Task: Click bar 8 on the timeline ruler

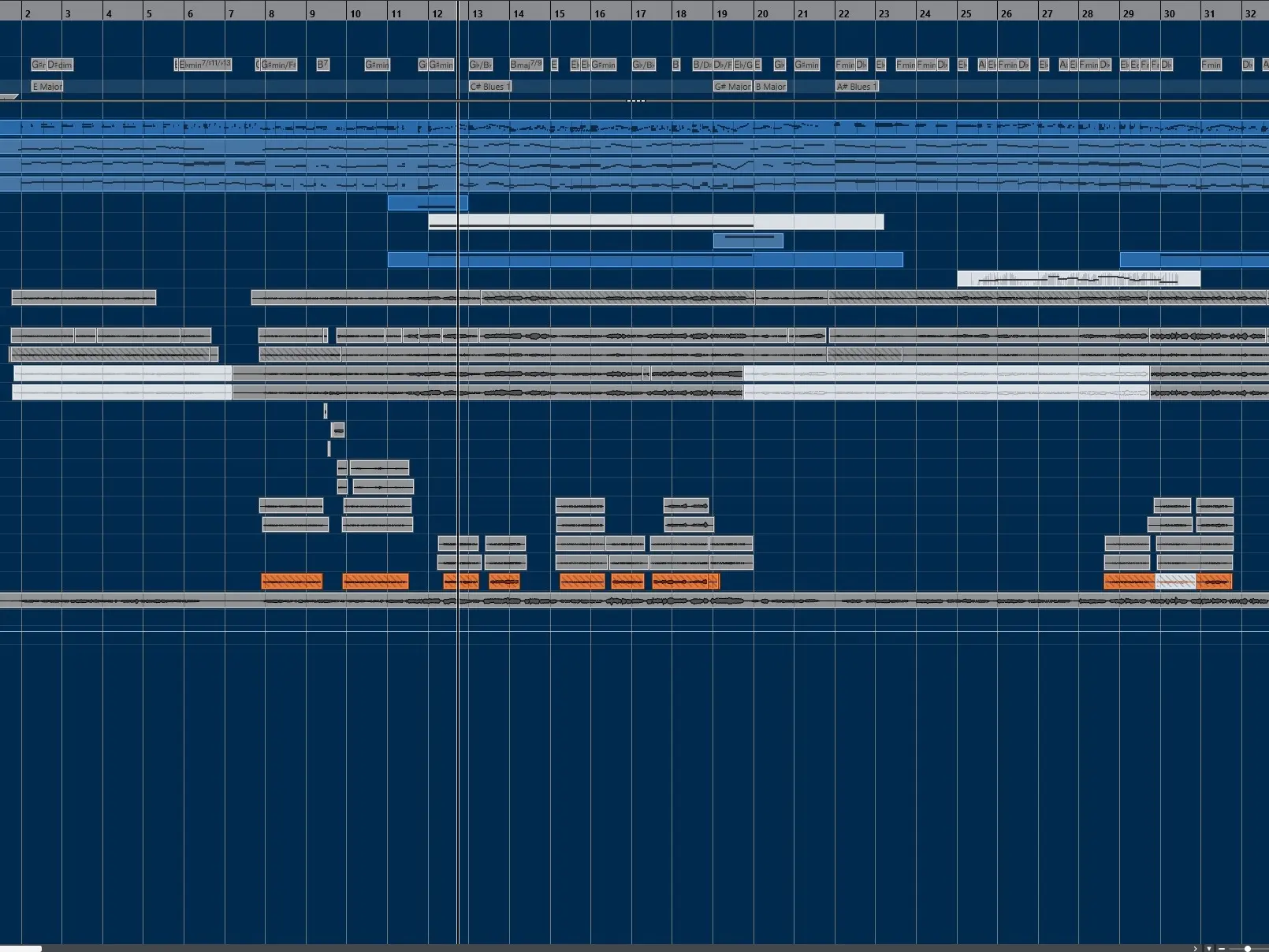Action: click(x=272, y=13)
